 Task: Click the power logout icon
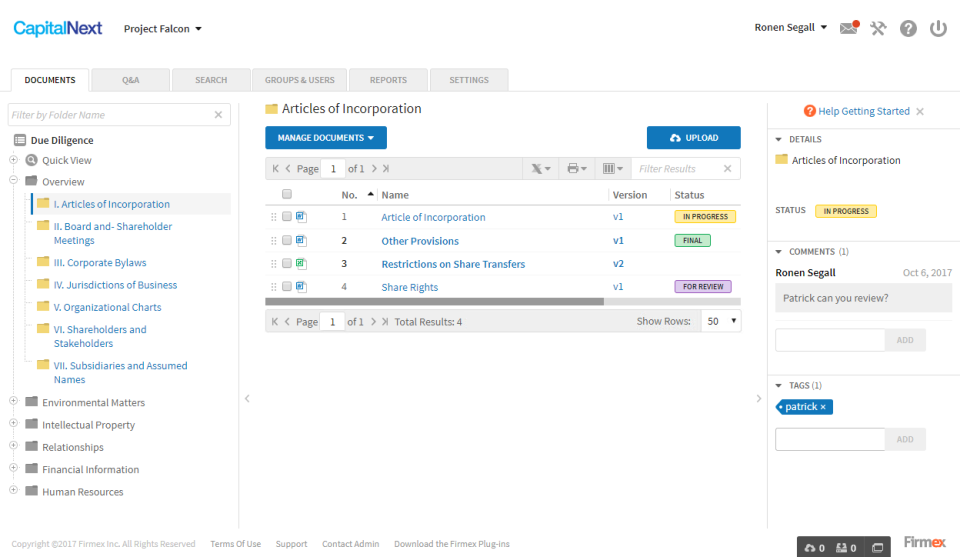(x=938, y=28)
